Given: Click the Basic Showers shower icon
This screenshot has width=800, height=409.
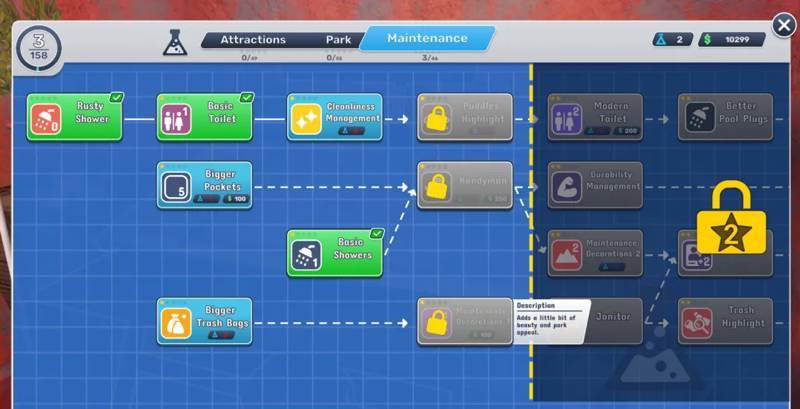Looking at the screenshot, I should 306,255.
